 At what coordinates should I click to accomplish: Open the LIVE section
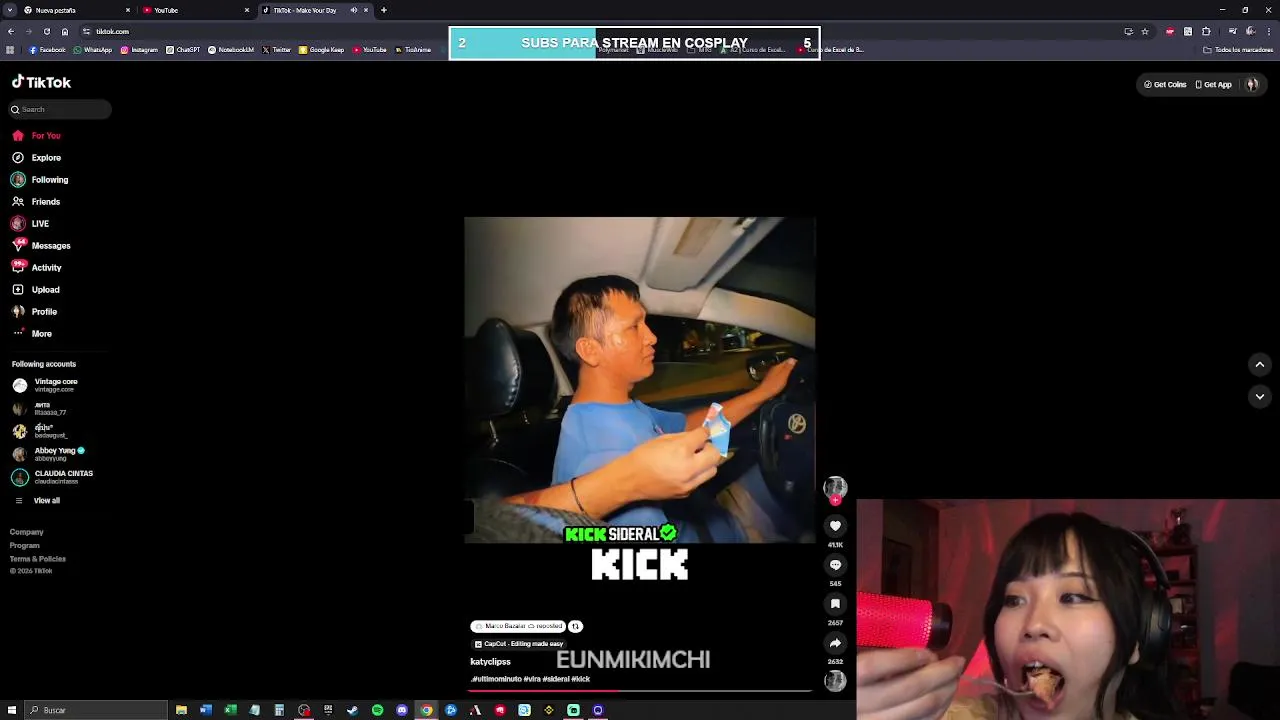[30, 223]
